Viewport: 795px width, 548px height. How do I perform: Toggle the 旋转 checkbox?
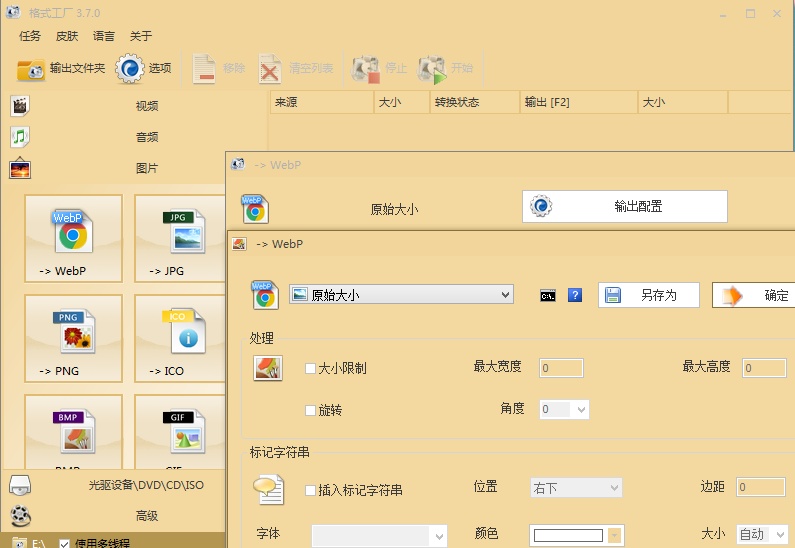point(311,410)
